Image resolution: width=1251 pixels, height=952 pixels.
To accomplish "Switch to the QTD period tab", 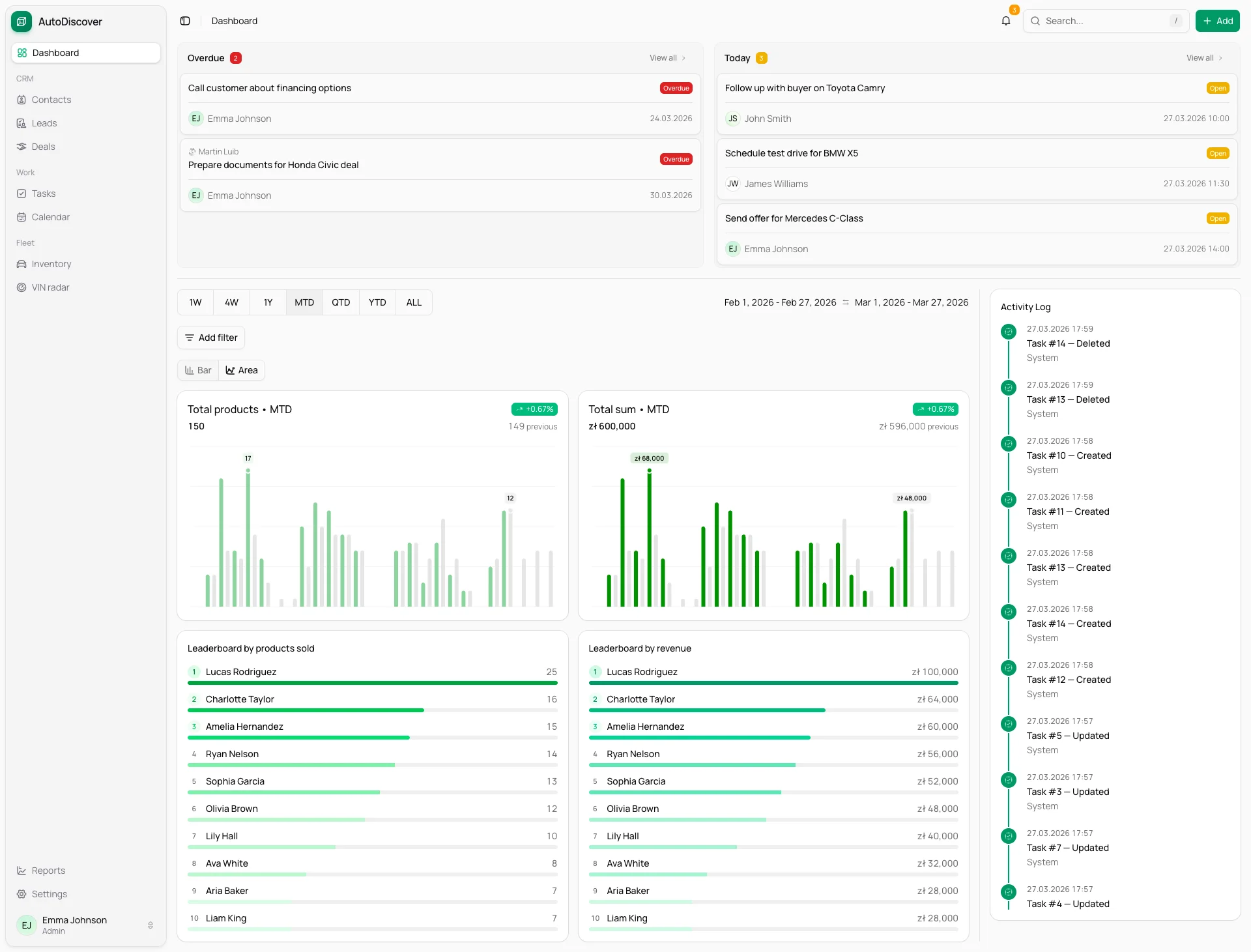I will click(340, 302).
